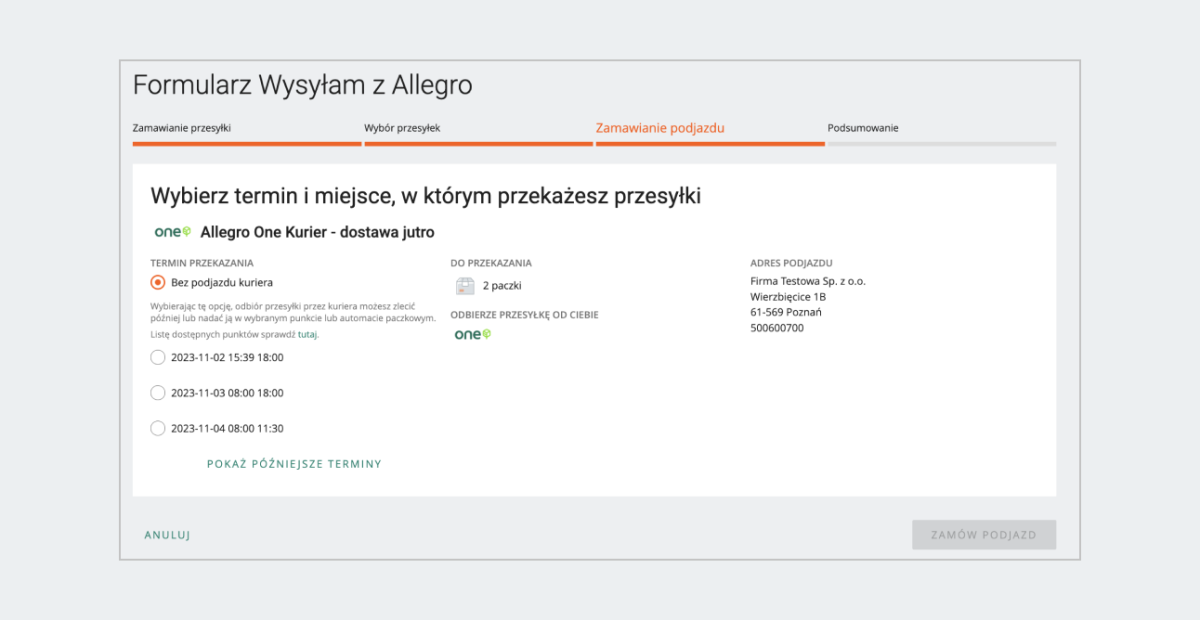Choose the 2023-11-02 pickup time slot
The width and height of the screenshot is (1200, 620).
(x=158, y=357)
